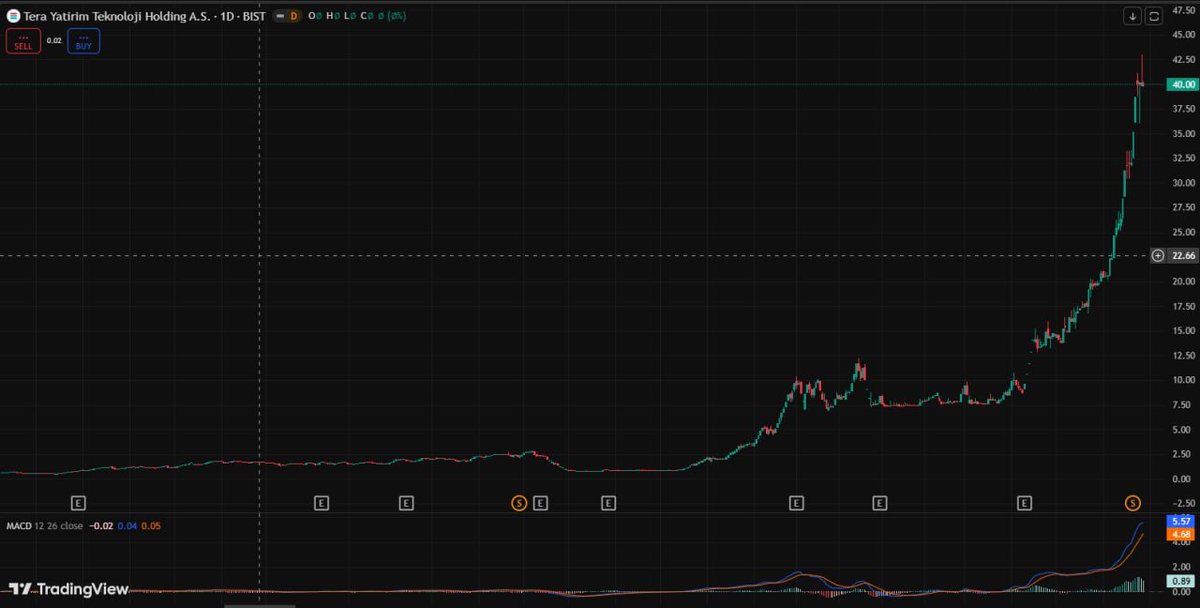Click the MACD histogram value -0.02
Viewport: 1200px width, 608px height.
(100, 525)
